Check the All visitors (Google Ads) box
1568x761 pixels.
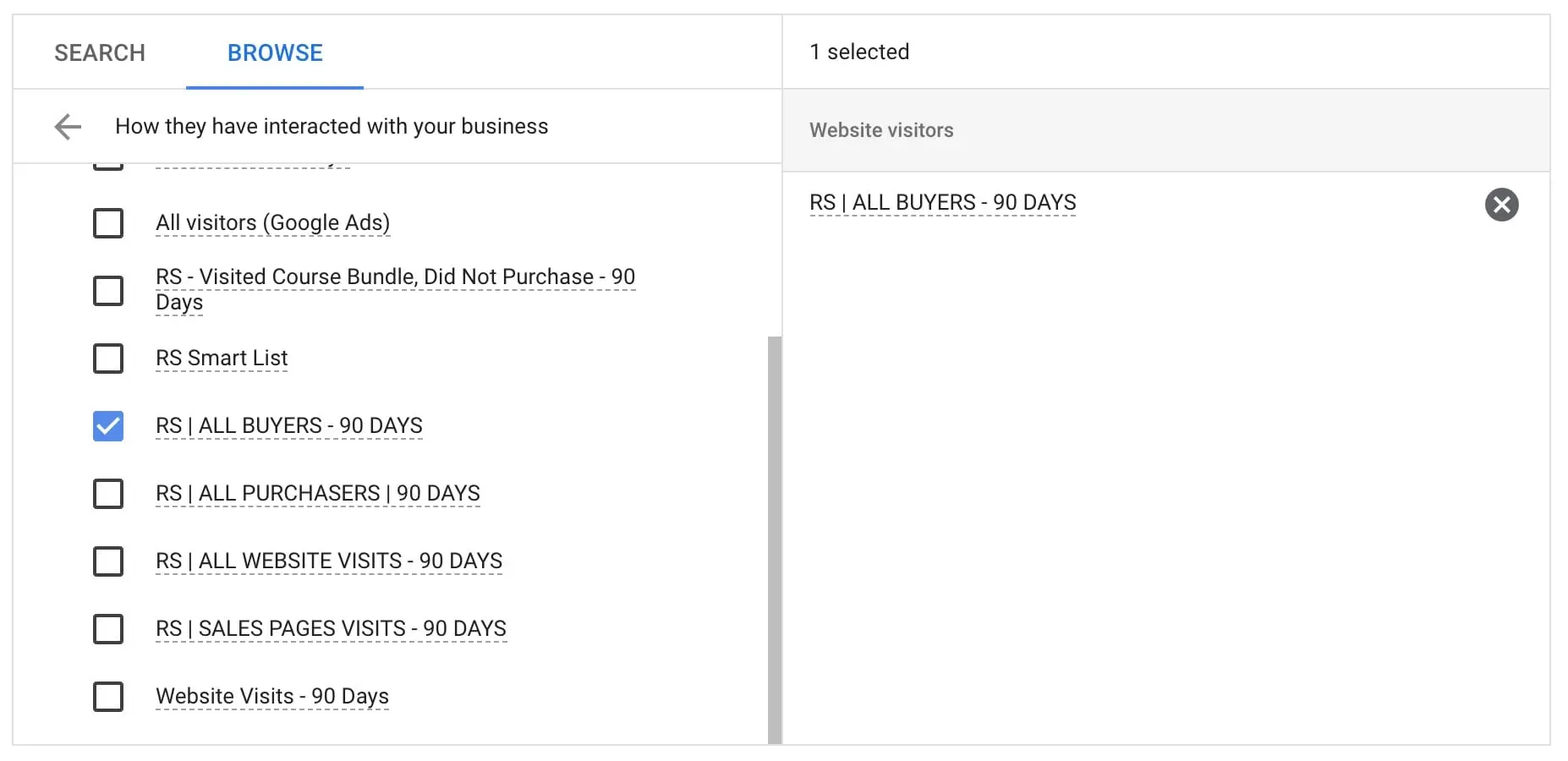click(108, 223)
